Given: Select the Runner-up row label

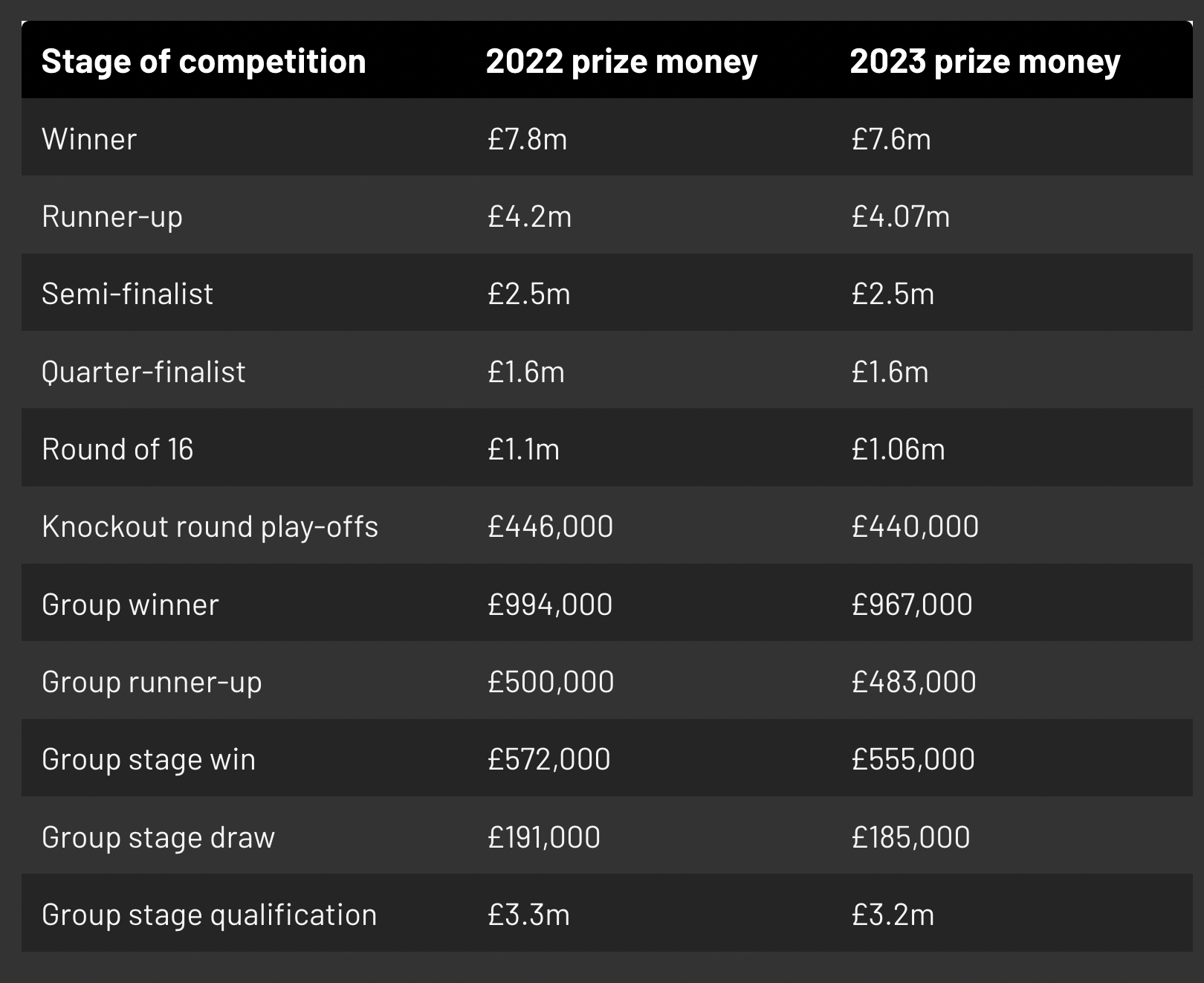Looking at the screenshot, I should (x=112, y=217).
